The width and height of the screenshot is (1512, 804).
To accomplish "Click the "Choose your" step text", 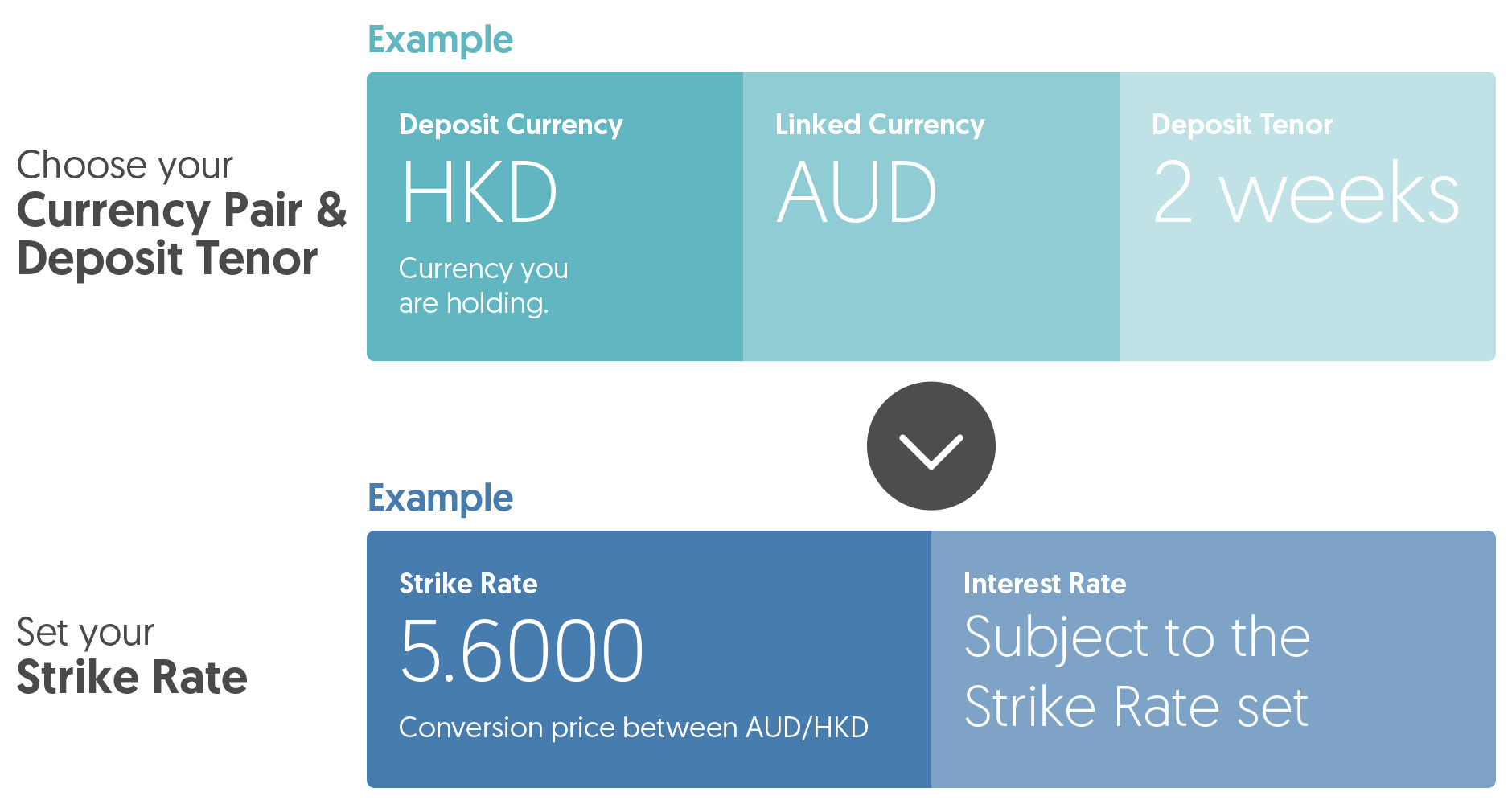I will 125,166.
